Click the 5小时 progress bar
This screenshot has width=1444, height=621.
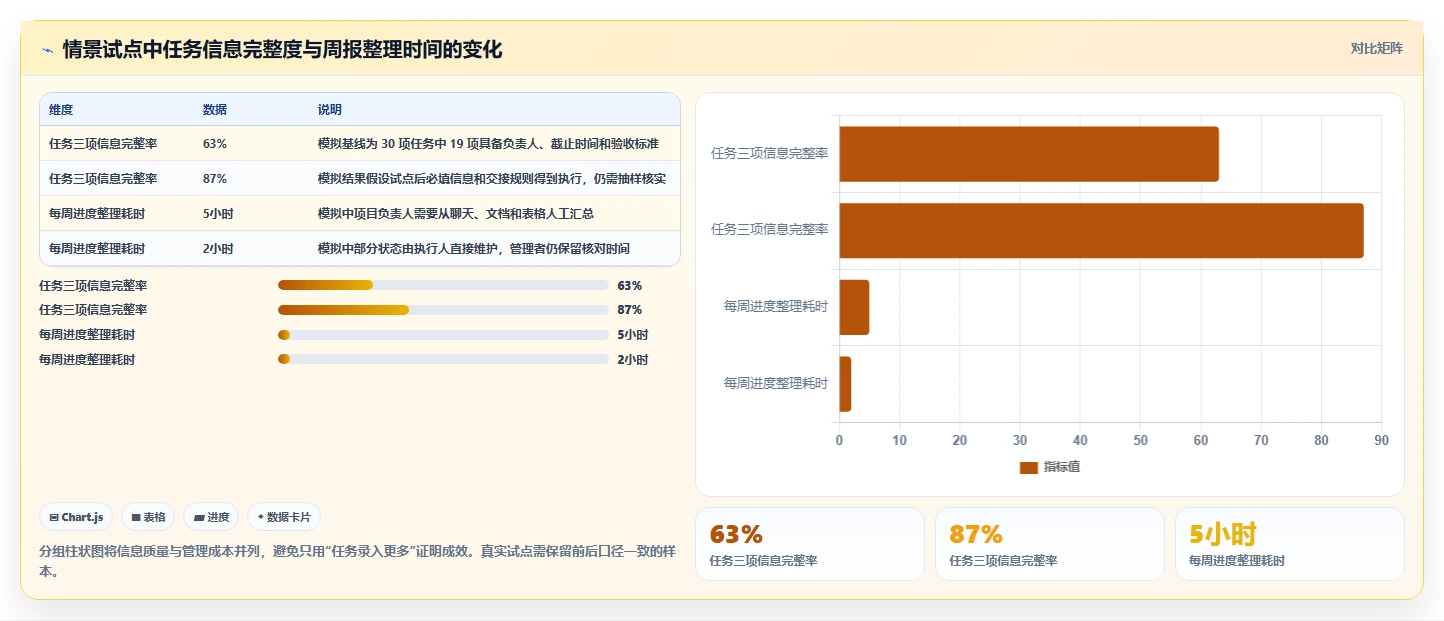pyautogui.click(x=443, y=335)
